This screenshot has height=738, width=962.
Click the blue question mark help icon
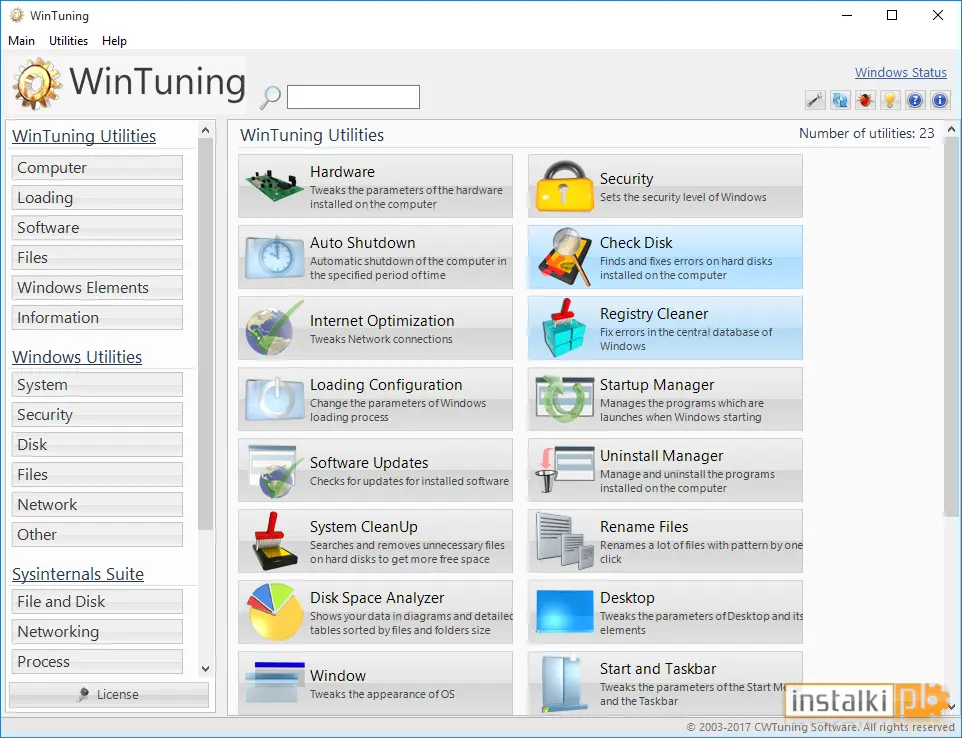[915, 100]
